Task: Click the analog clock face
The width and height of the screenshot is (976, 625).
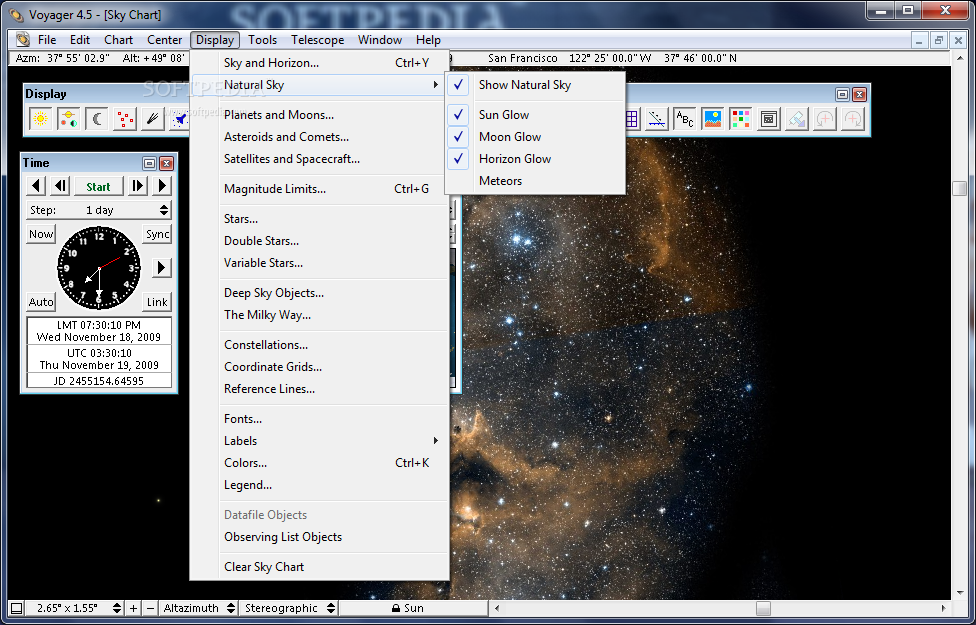Action: click(99, 268)
